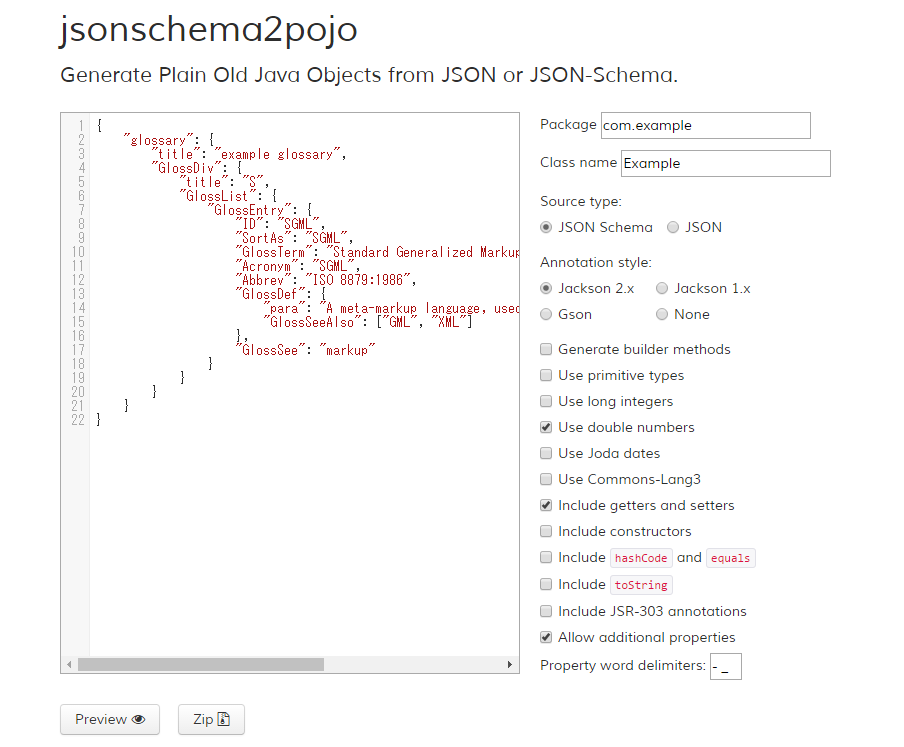Viewport: 904px width, 747px height.
Task: Check Include hashCode and equals
Action: click(545, 557)
